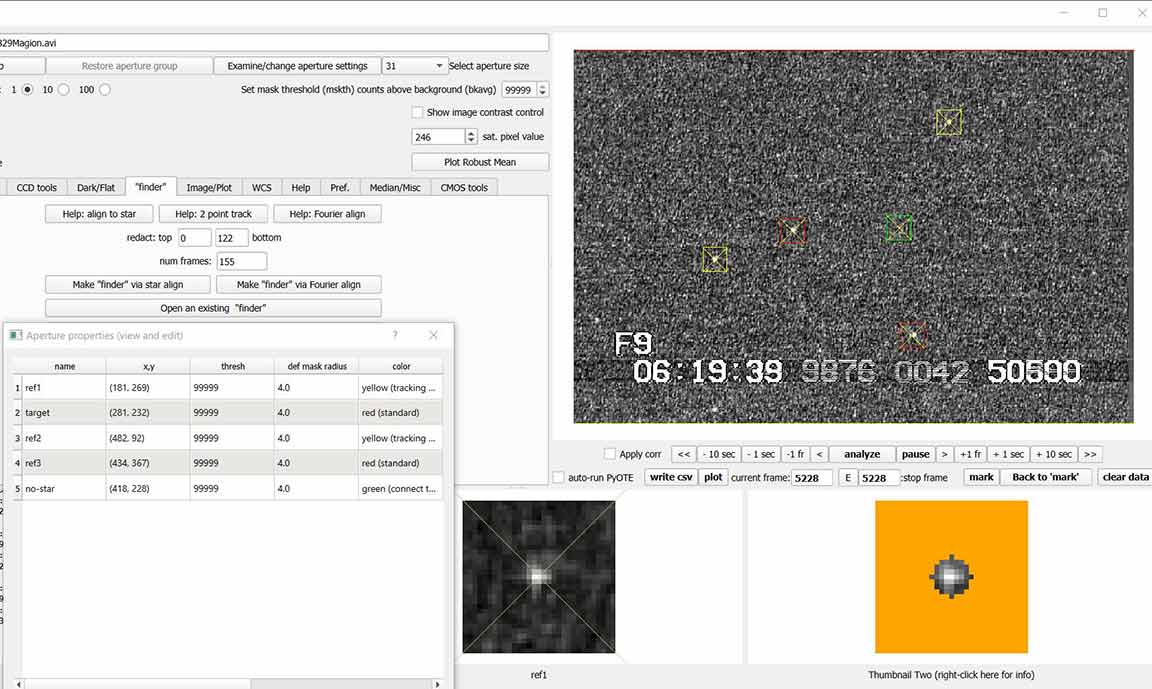Click Make "finder" via Fourier align
1152x689 pixels.
[298, 284]
